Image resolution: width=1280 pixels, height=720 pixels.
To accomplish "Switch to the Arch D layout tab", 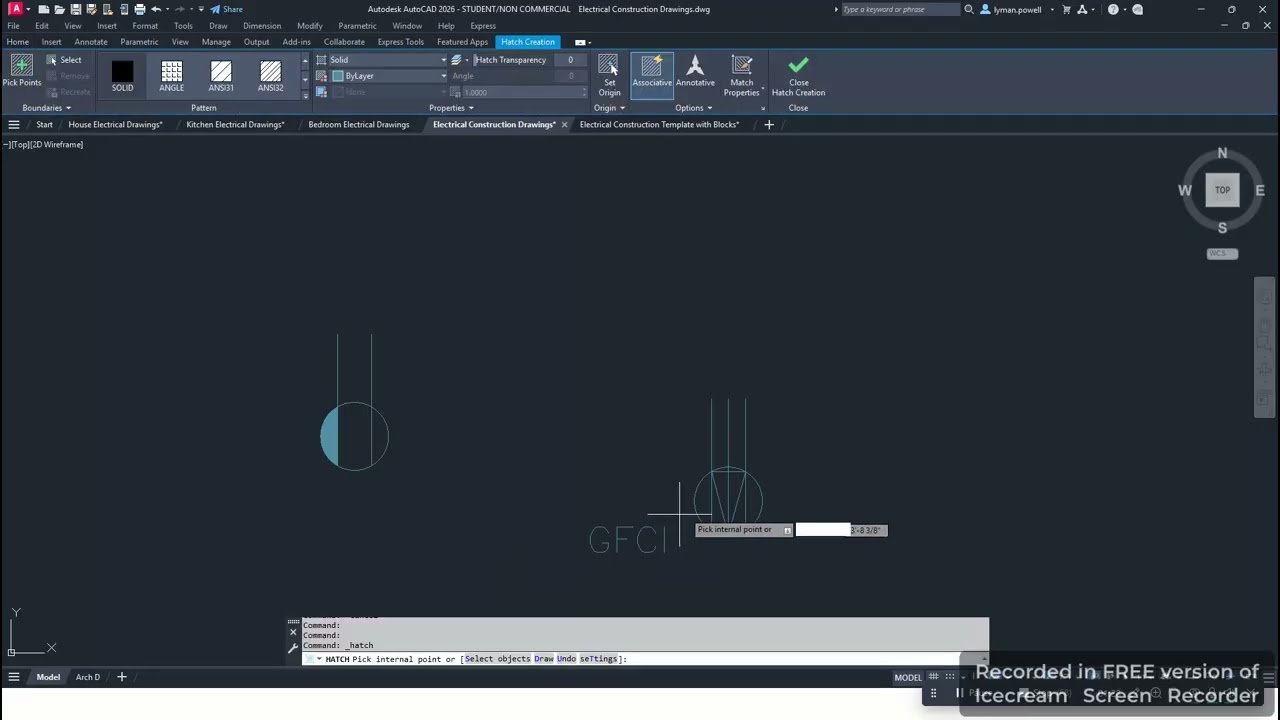I will click(x=88, y=677).
